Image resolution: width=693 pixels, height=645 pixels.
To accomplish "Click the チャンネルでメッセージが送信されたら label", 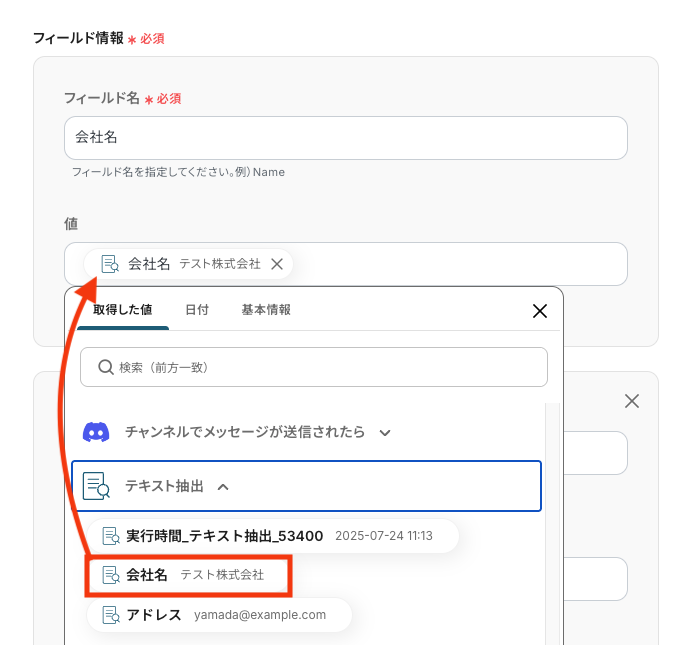I will pyautogui.click(x=245, y=432).
